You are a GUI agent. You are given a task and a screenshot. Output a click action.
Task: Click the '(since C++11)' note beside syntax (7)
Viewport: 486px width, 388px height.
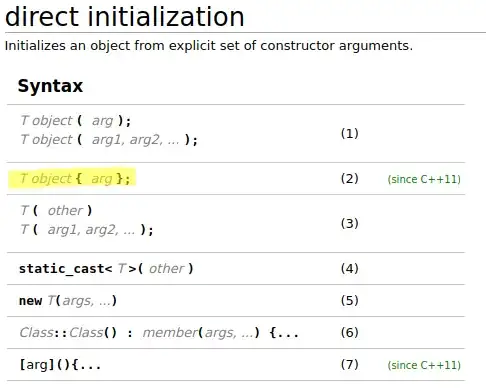pos(424,365)
